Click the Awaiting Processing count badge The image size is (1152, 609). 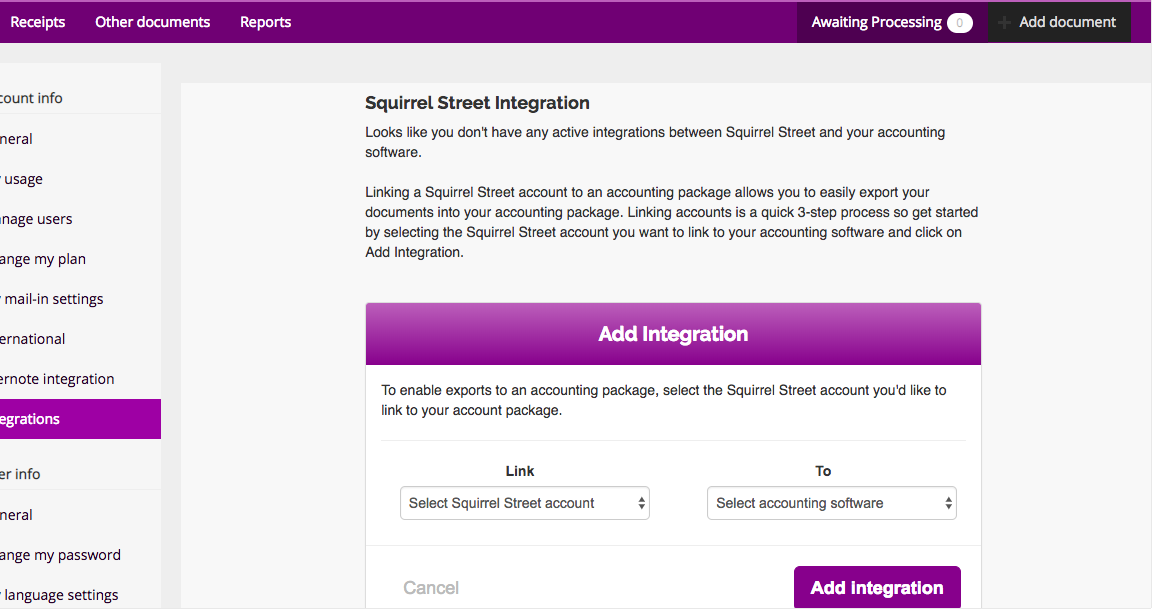(x=960, y=23)
